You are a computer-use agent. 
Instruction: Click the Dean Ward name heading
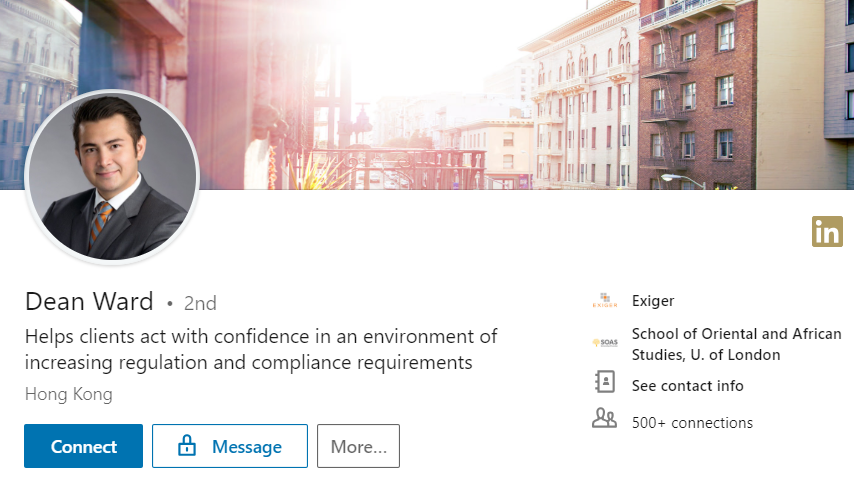pos(89,302)
